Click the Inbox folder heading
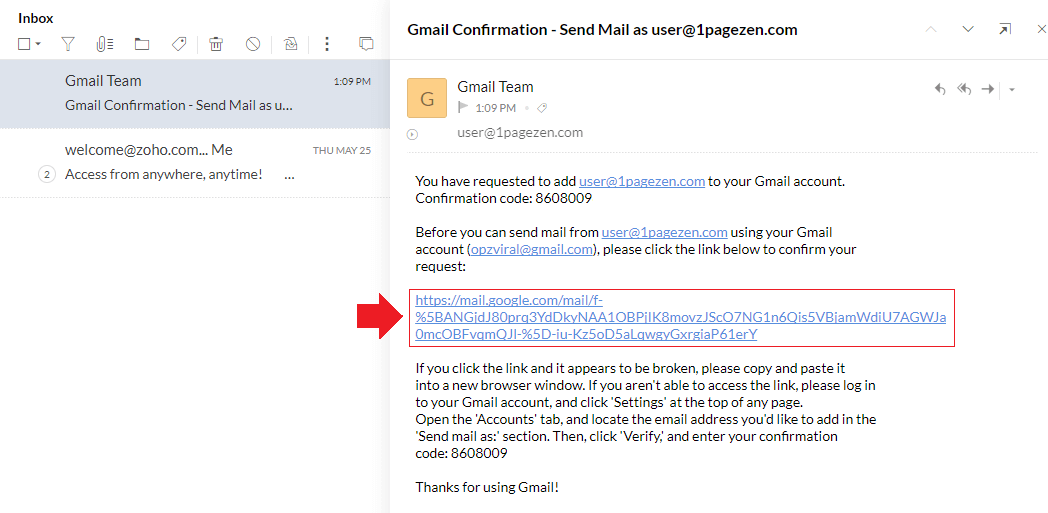The height and width of the screenshot is (513, 1048). (35, 19)
